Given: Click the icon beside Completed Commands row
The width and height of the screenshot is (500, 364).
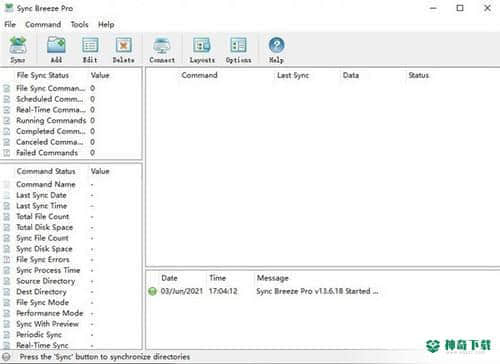Looking at the screenshot, I should 7,131.
